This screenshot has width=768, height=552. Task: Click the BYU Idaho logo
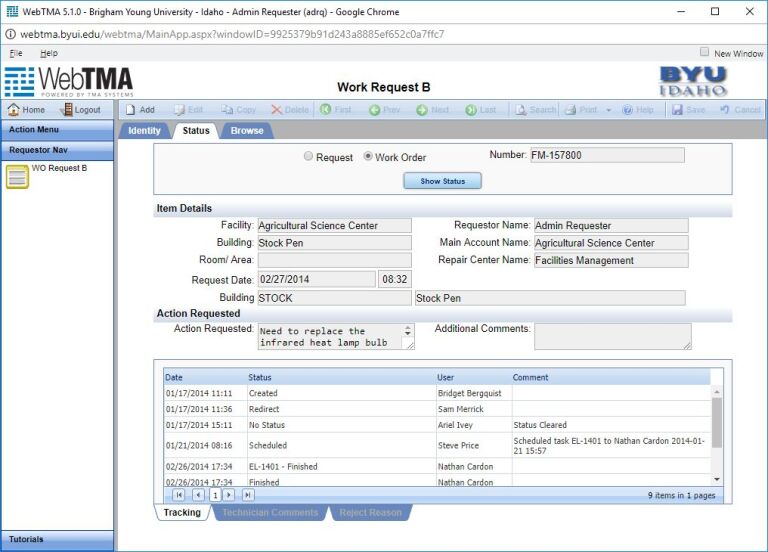[693, 81]
